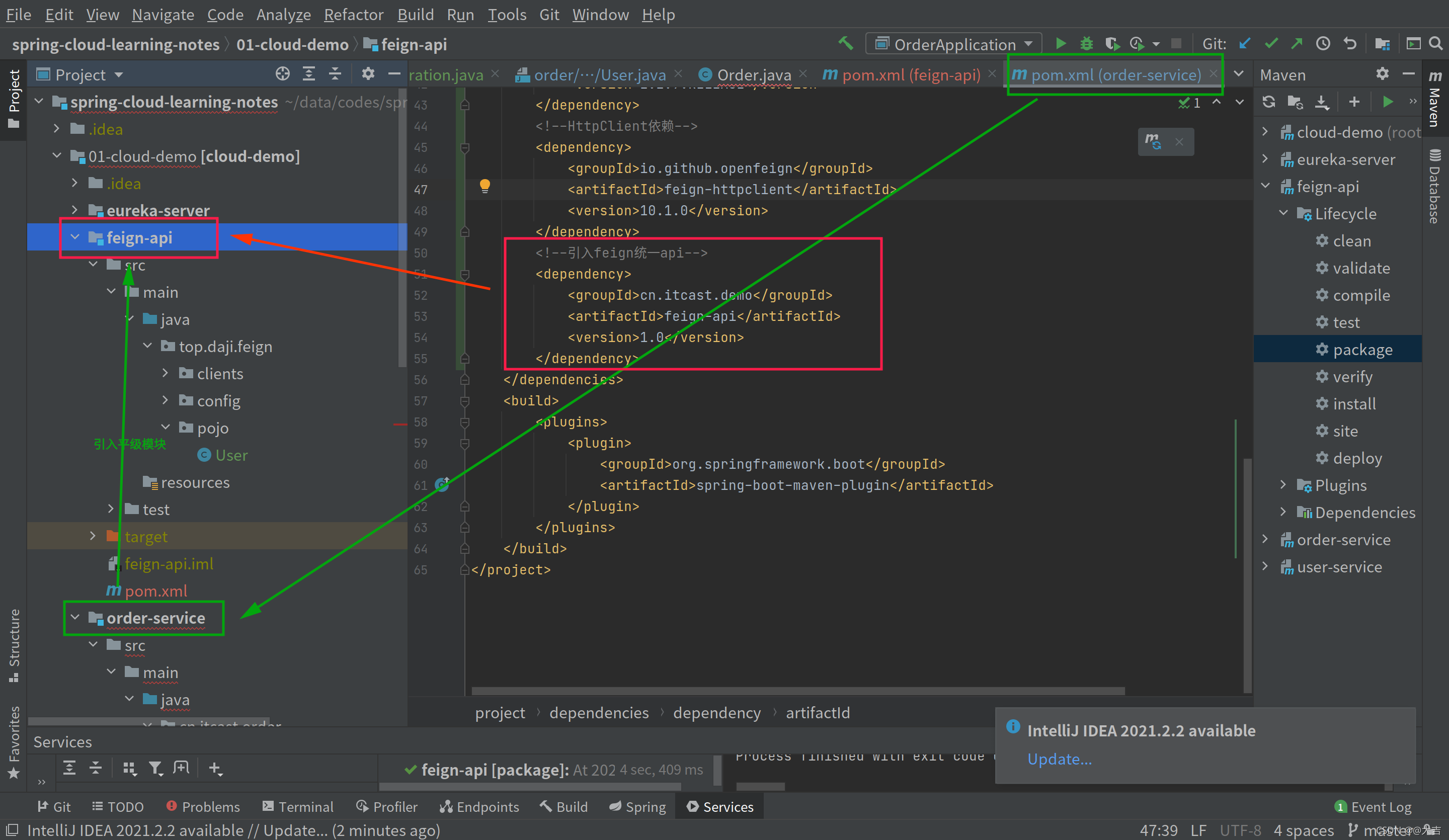Download Maven sources and documentation
1449x840 pixels.
pyautogui.click(x=1322, y=102)
